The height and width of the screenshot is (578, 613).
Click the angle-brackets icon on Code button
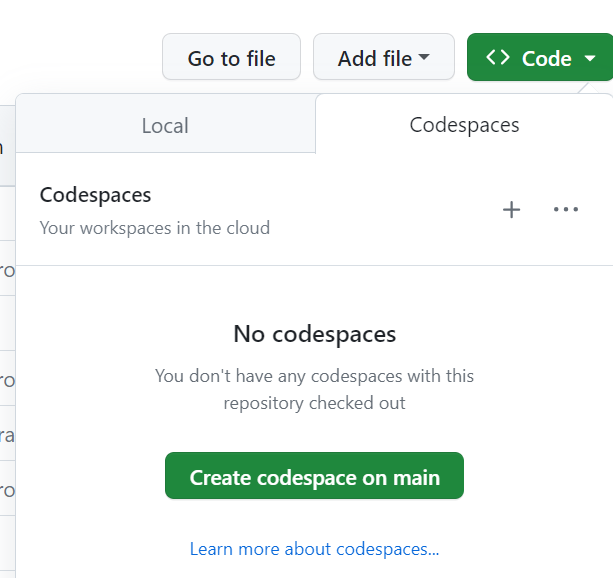click(498, 58)
